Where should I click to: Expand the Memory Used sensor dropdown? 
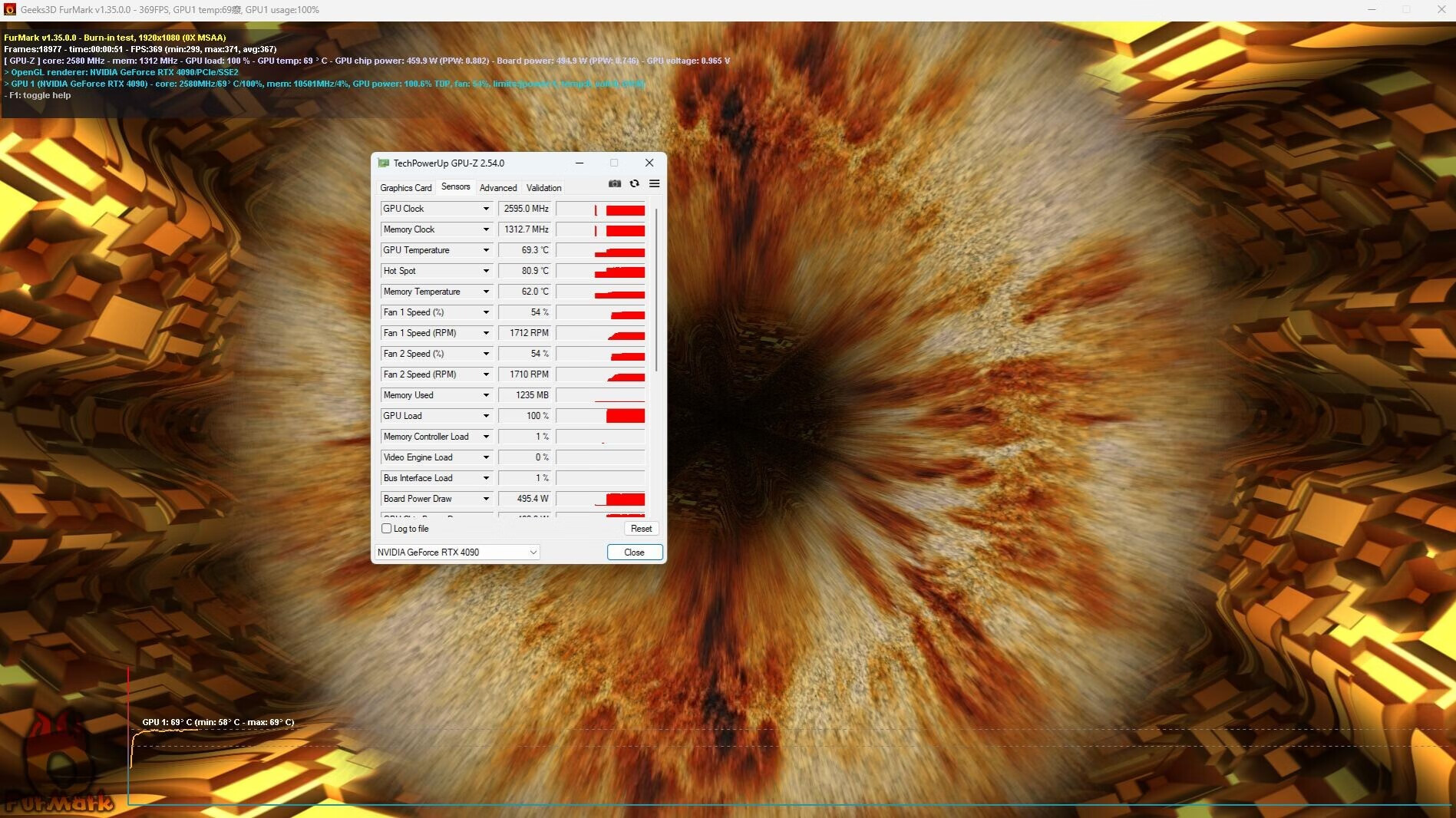coord(486,395)
